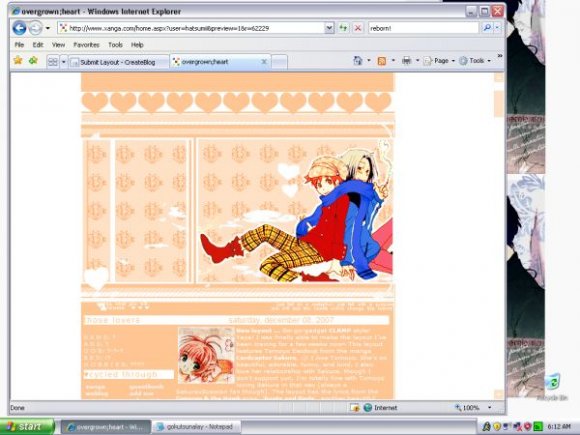Open the search provider options dropdown

pos(497,28)
